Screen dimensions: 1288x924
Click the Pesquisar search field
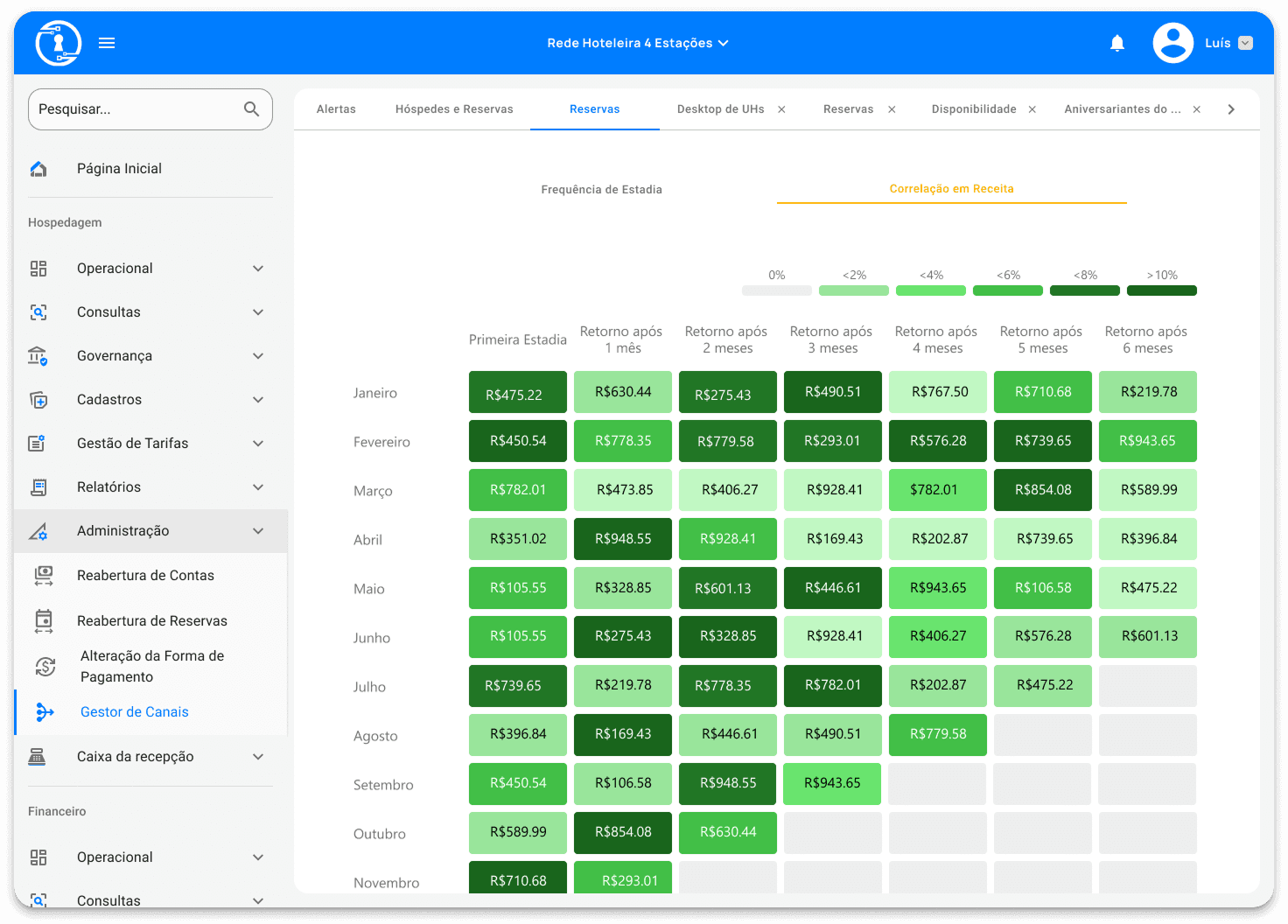[136, 109]
